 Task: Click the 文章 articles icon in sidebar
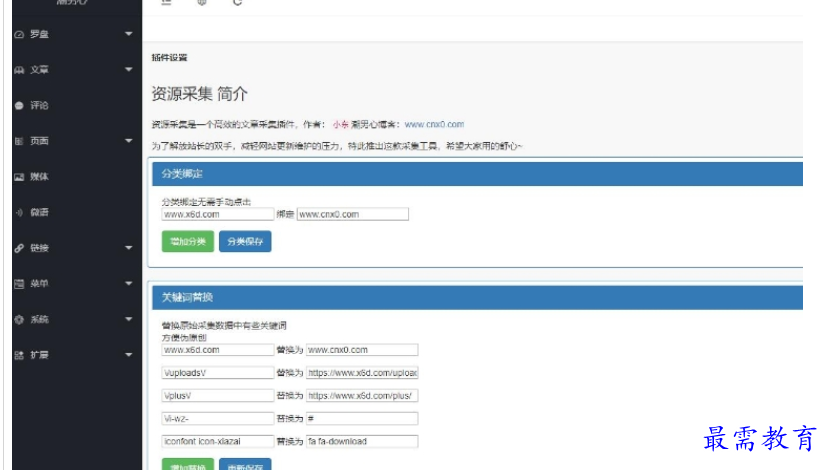(x=19, y=70)
